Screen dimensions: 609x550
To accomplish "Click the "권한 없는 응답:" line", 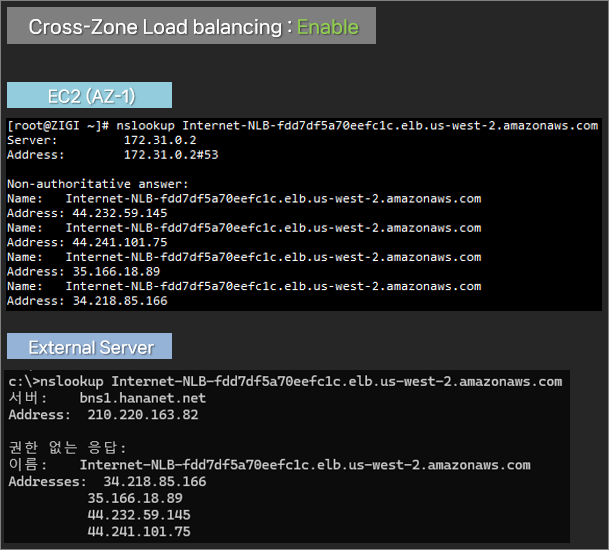I will (67, 448).
